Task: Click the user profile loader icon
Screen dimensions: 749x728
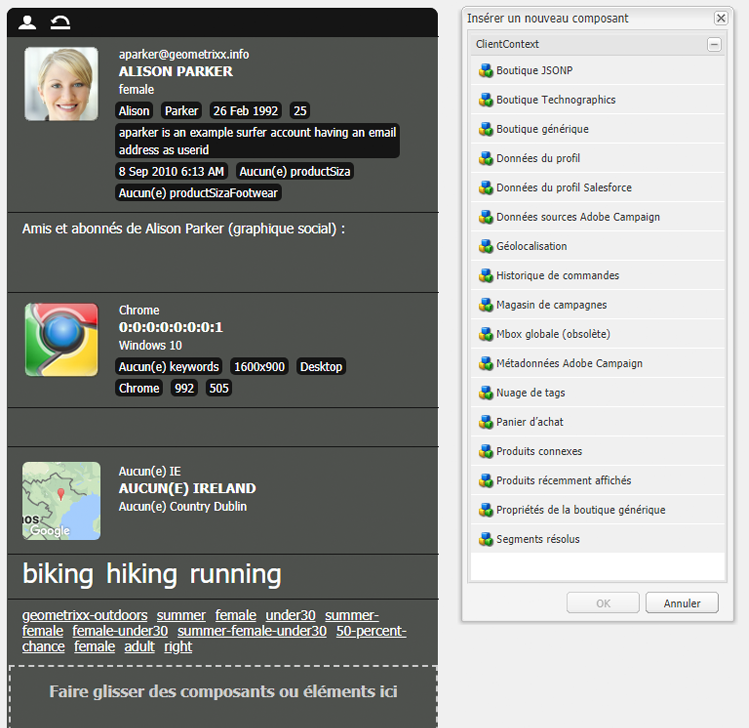Action: 27,22
